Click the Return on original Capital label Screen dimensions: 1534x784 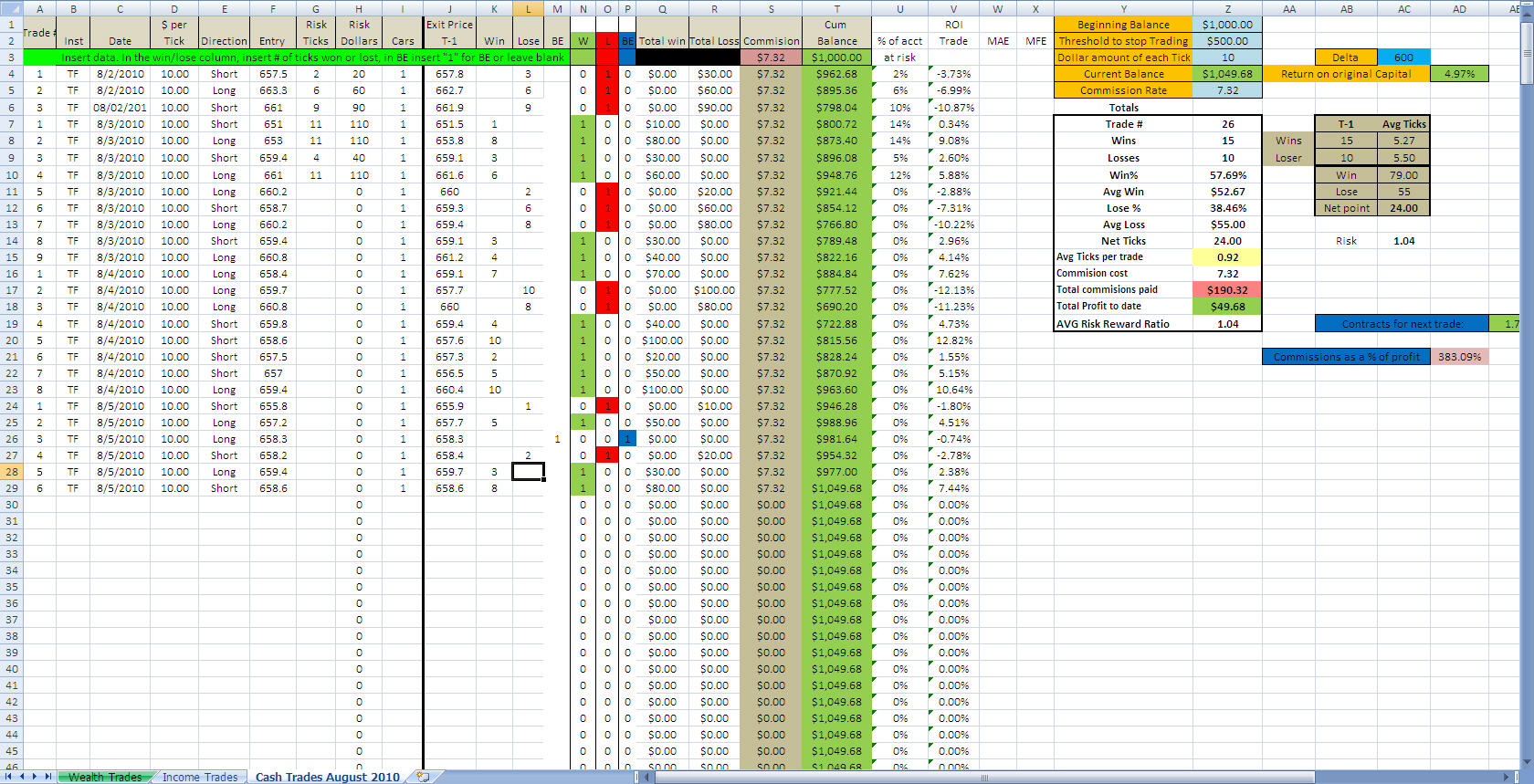[x=1346, y=74]
